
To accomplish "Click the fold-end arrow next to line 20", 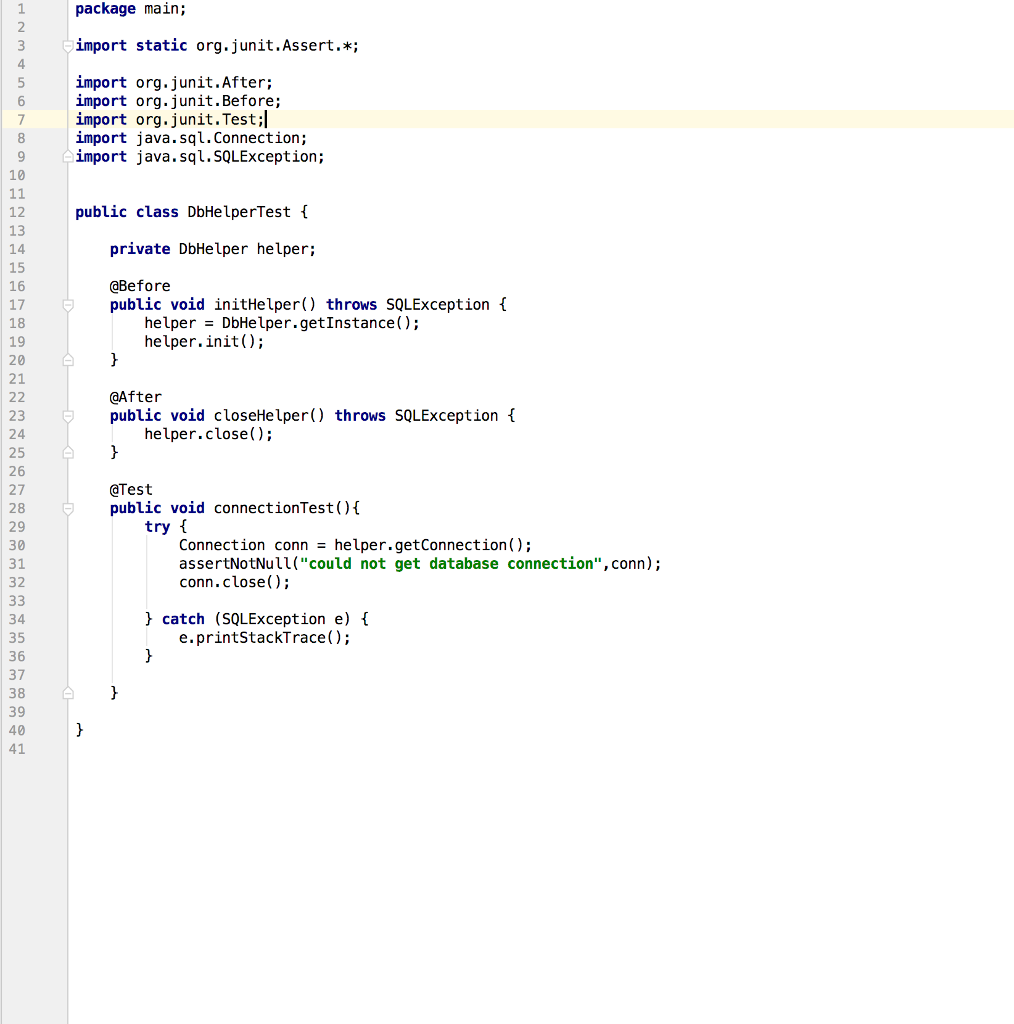I will (66, 359).
